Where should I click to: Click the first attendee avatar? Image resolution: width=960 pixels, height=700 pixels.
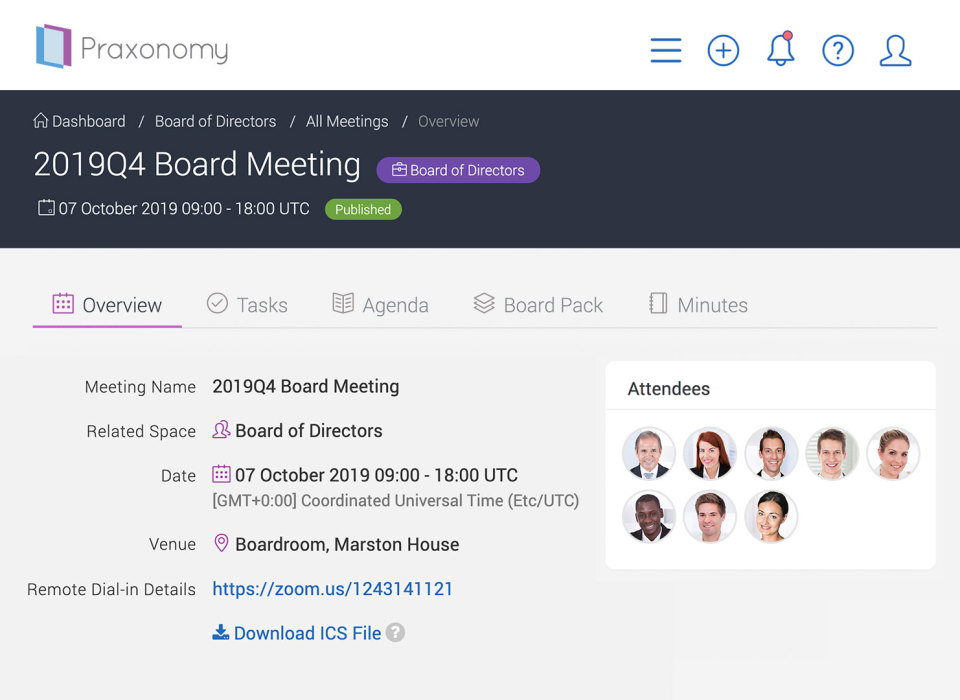648,453
